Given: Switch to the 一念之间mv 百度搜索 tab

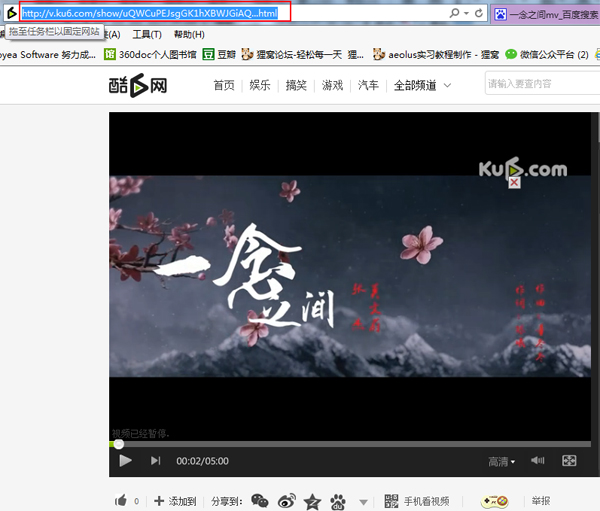Looking at the screenshot, I should click(546, 15).
